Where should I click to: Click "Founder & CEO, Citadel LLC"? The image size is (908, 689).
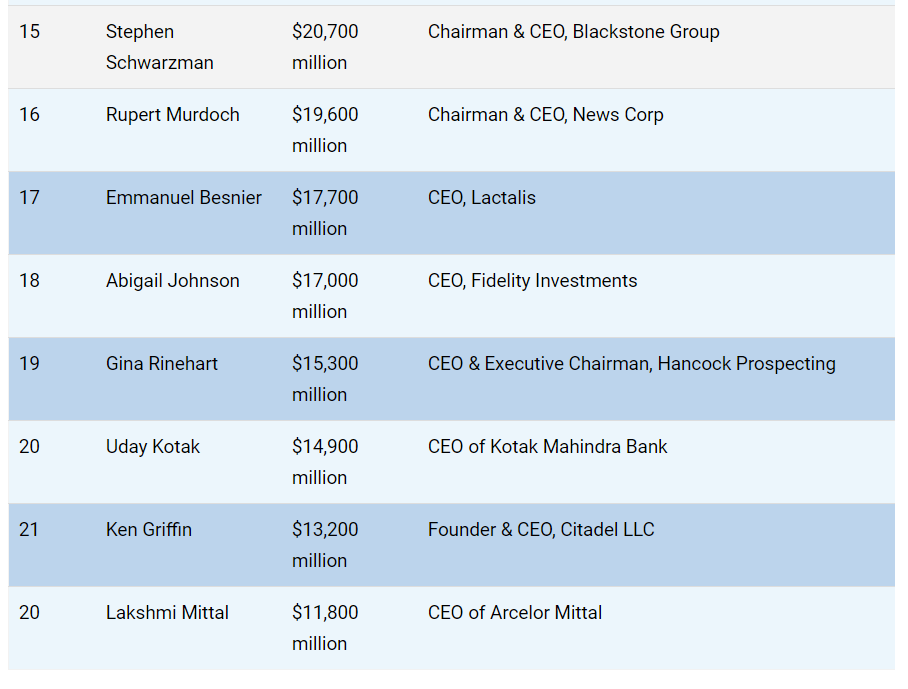pyautogui.click(x=541, y=530)
